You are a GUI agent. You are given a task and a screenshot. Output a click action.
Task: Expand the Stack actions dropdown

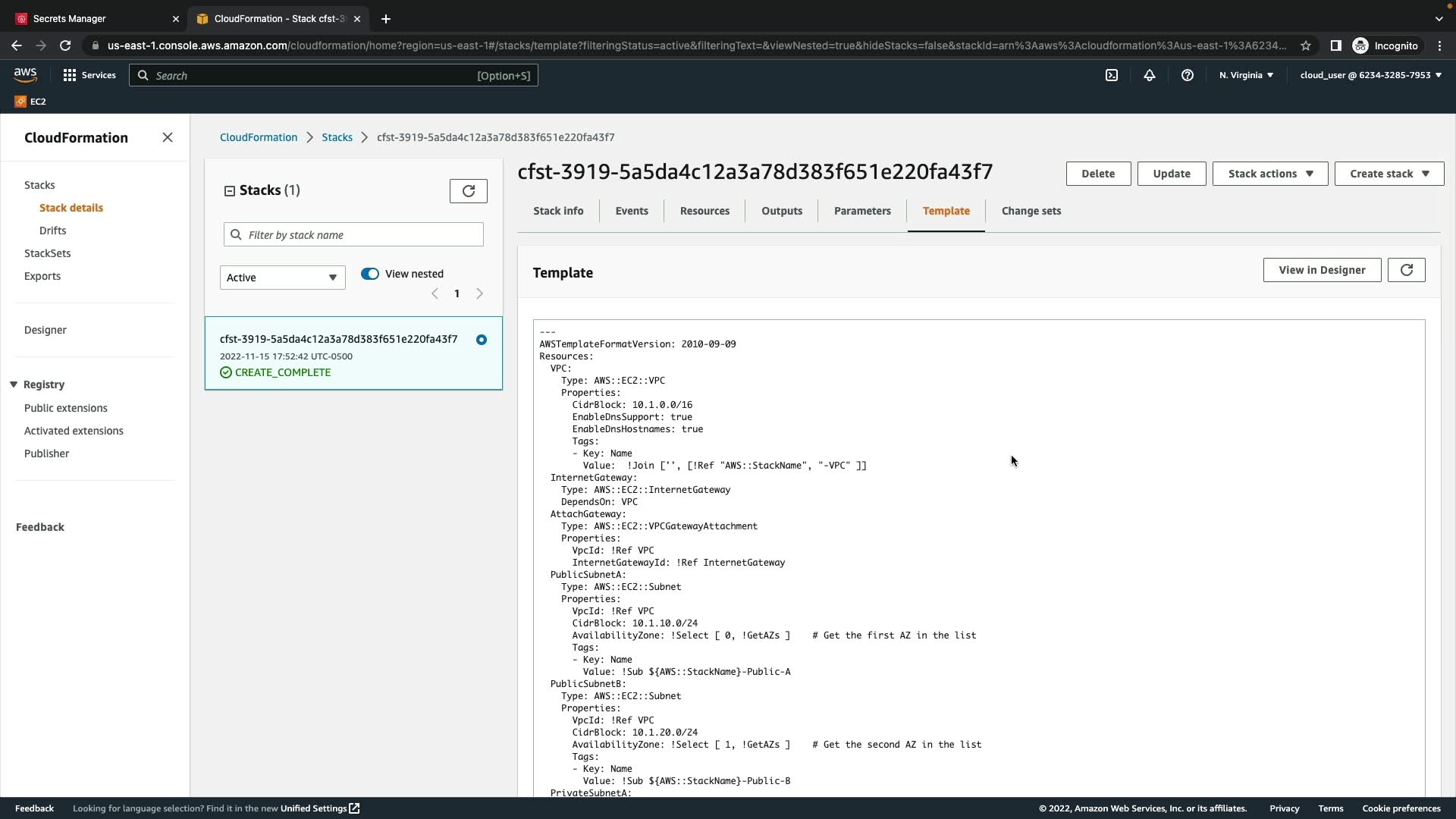coord(1270,174)
